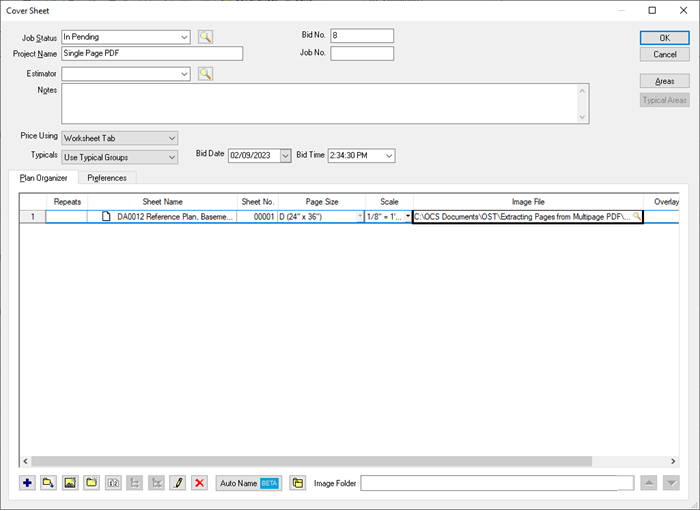
Task: Click the Auto Name BETA button
Action: coord(249,483)
